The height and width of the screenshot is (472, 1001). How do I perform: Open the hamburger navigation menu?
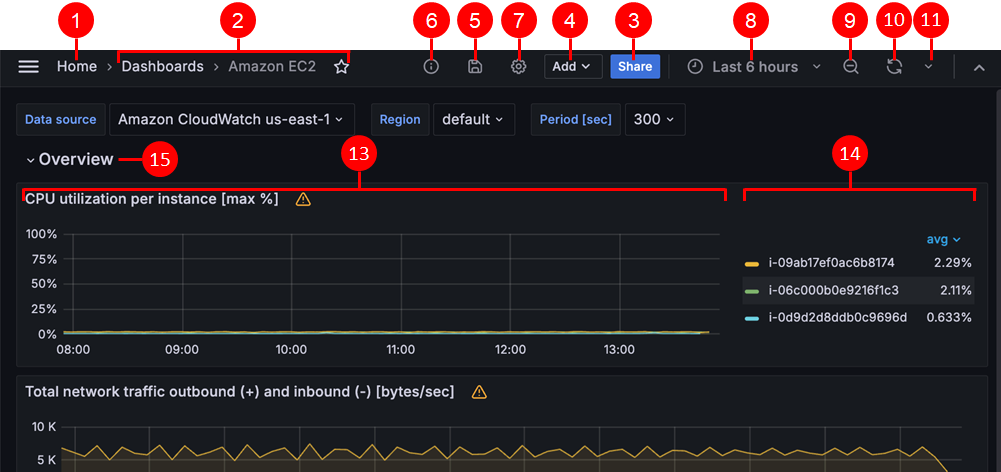click(x=29, y=67)
